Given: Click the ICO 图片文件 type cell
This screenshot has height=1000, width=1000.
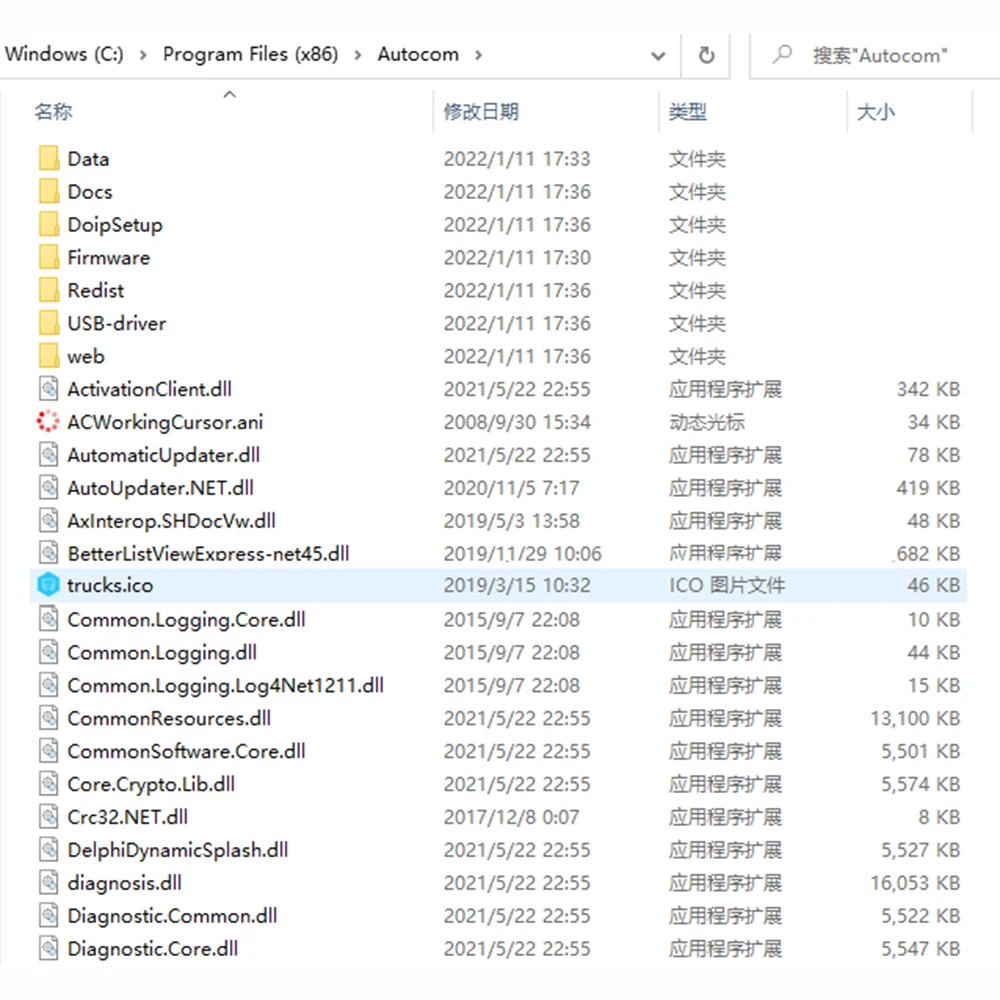Looking at the screenshot, I should click(727, 585).
